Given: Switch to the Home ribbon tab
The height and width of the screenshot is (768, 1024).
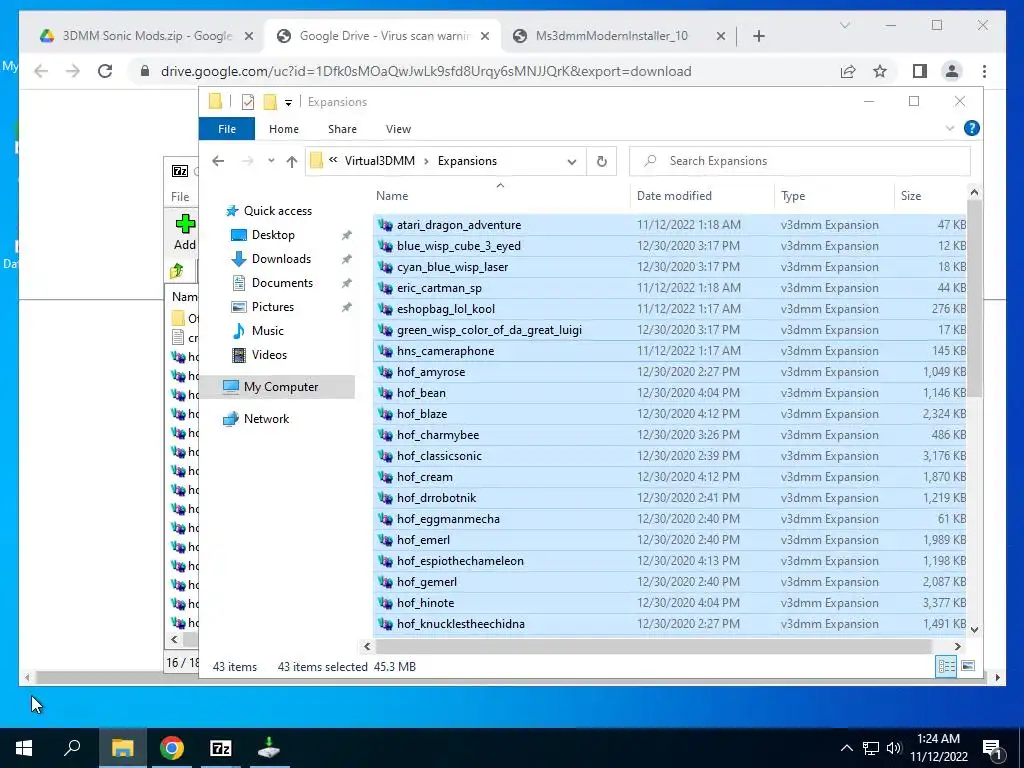Looking at the screenshot, I should point(283,129).
